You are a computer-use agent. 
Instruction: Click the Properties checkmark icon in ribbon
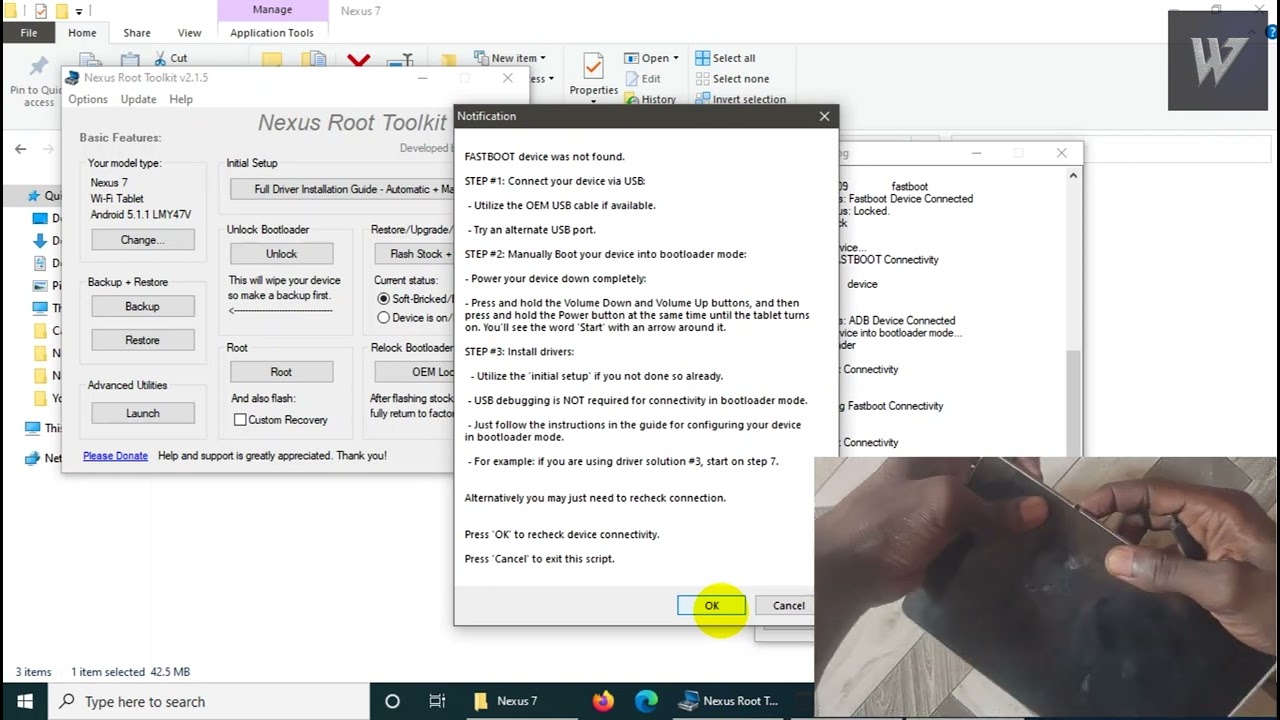tap(593, 65)
